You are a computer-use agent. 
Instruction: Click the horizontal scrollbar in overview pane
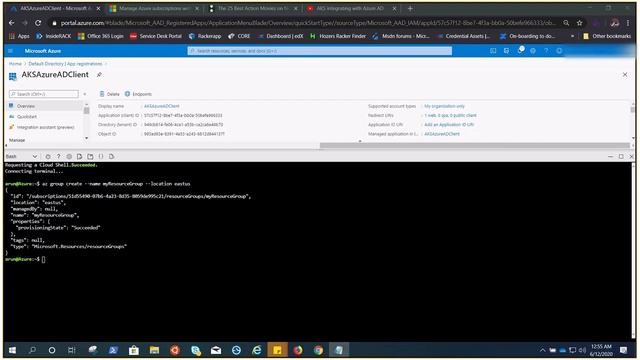coord(475,146)
